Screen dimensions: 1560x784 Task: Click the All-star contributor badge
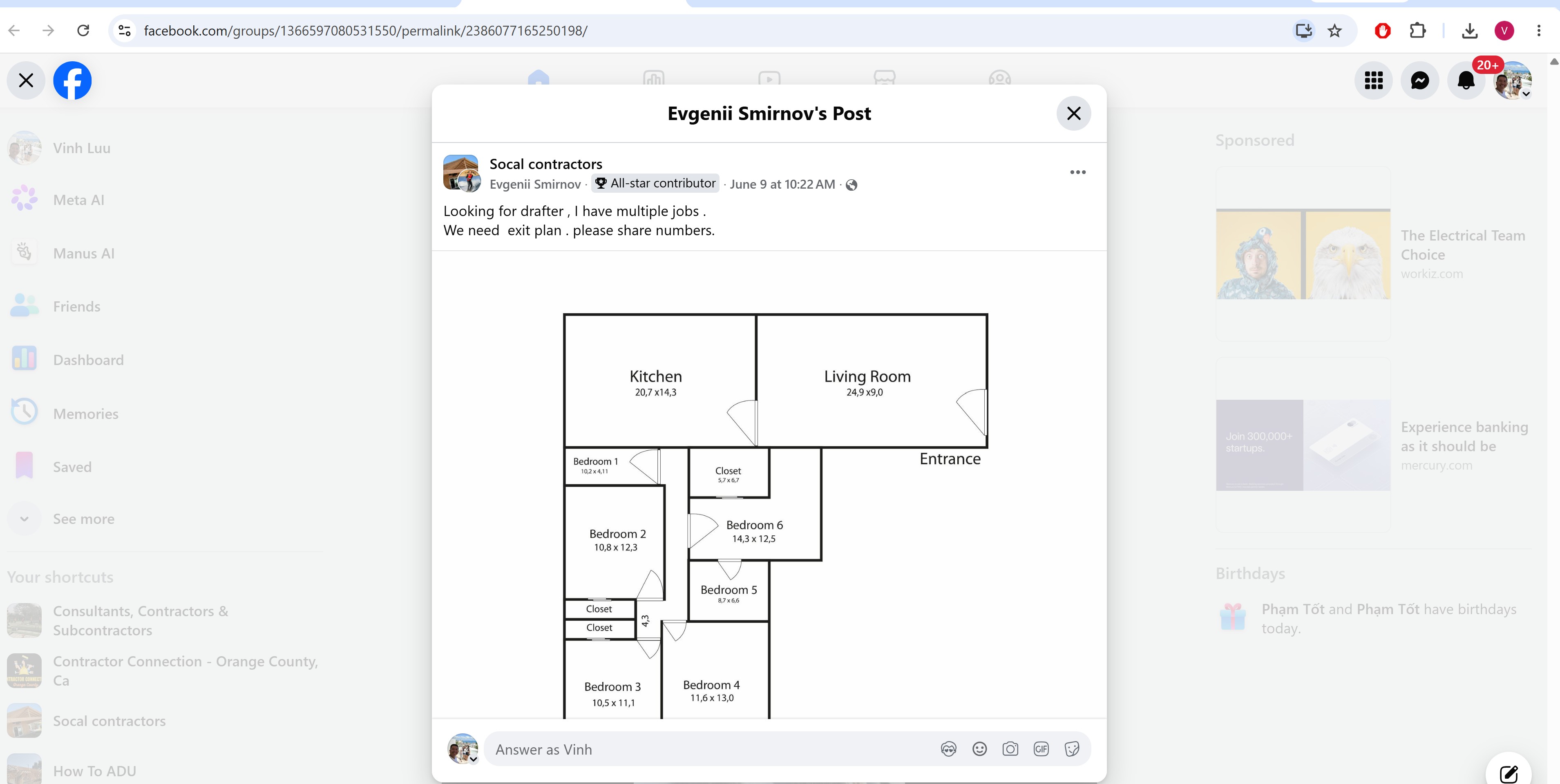[x=656, y=183]
